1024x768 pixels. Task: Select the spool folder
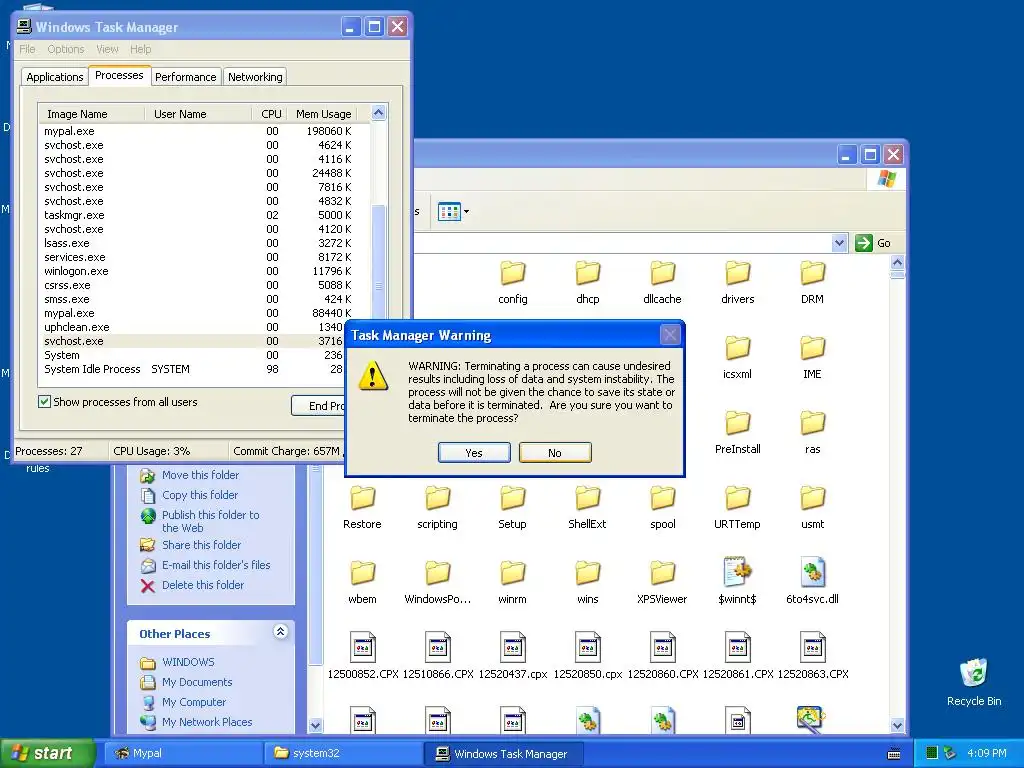pyautogui.click(x=662, y=507)
